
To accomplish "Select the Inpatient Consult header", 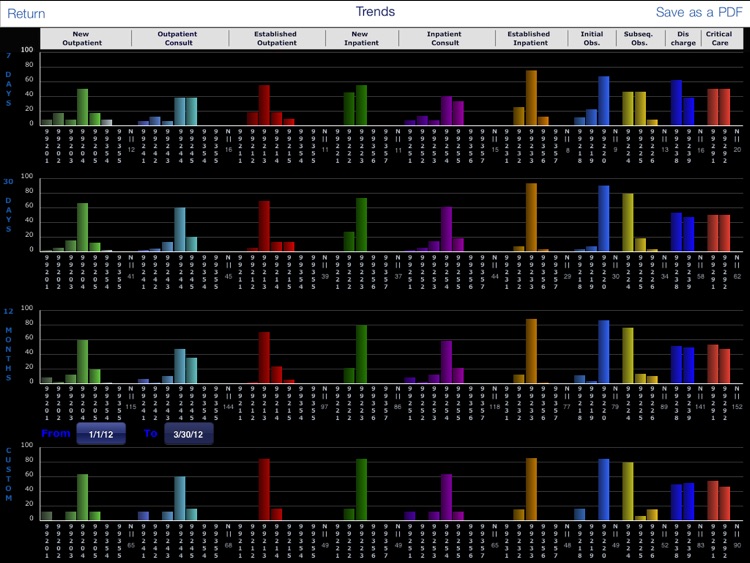I will coord(445,38).
